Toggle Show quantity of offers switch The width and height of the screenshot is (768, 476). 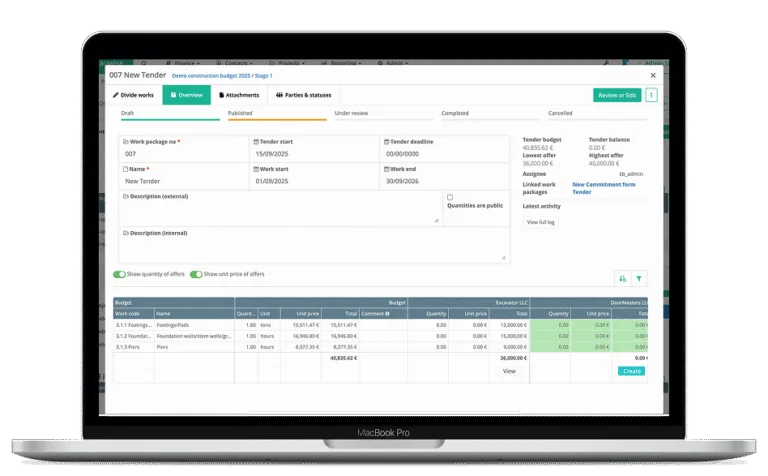click(x=119, y=274)
